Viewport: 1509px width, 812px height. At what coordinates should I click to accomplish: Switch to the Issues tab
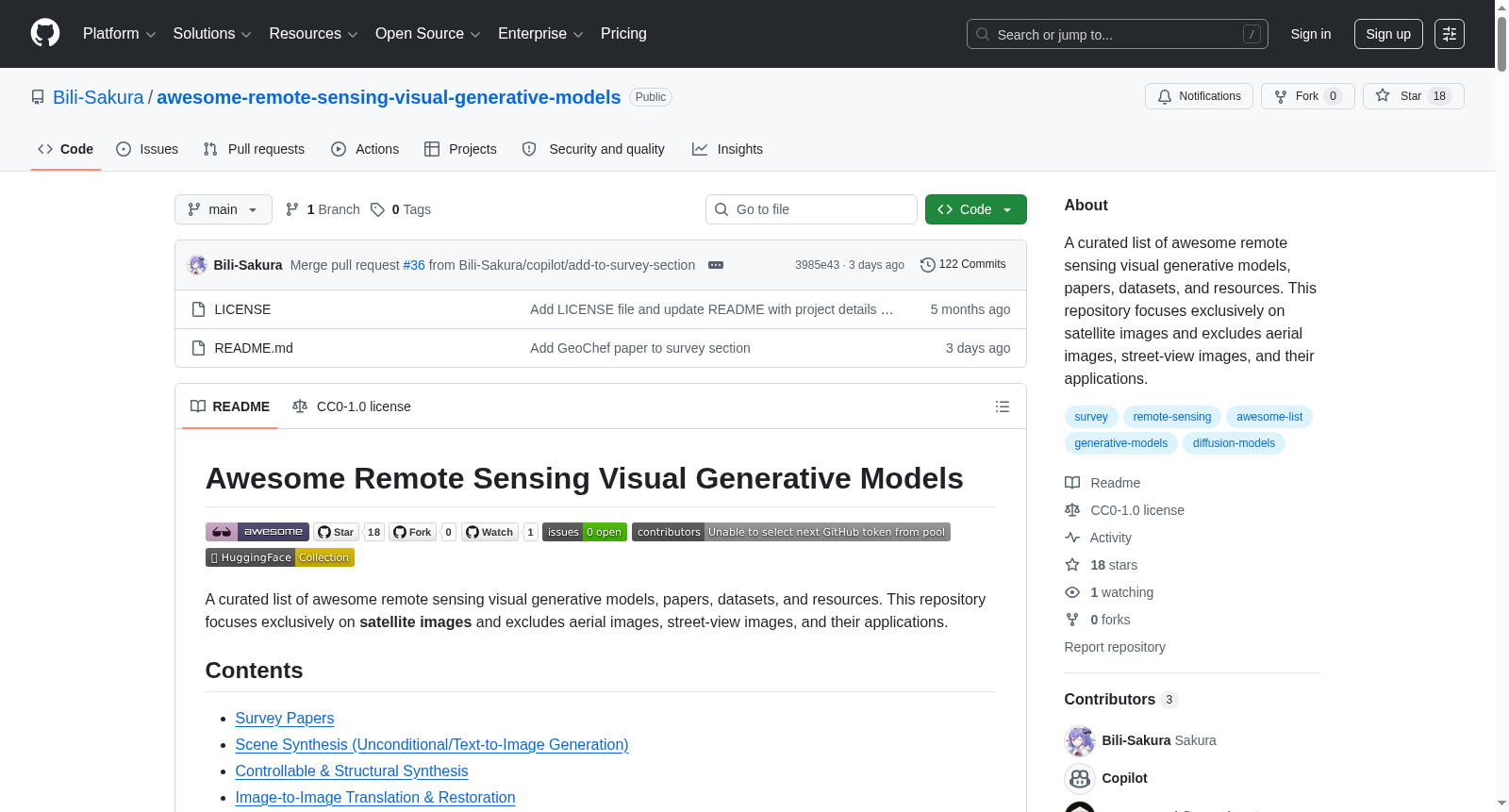tap(147, 149)
